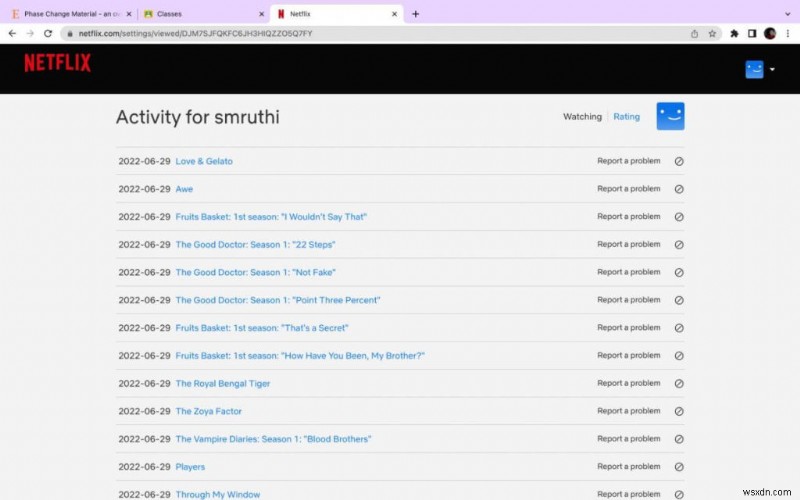Hide "How Have You Been, My Brother?" entry

679,356
